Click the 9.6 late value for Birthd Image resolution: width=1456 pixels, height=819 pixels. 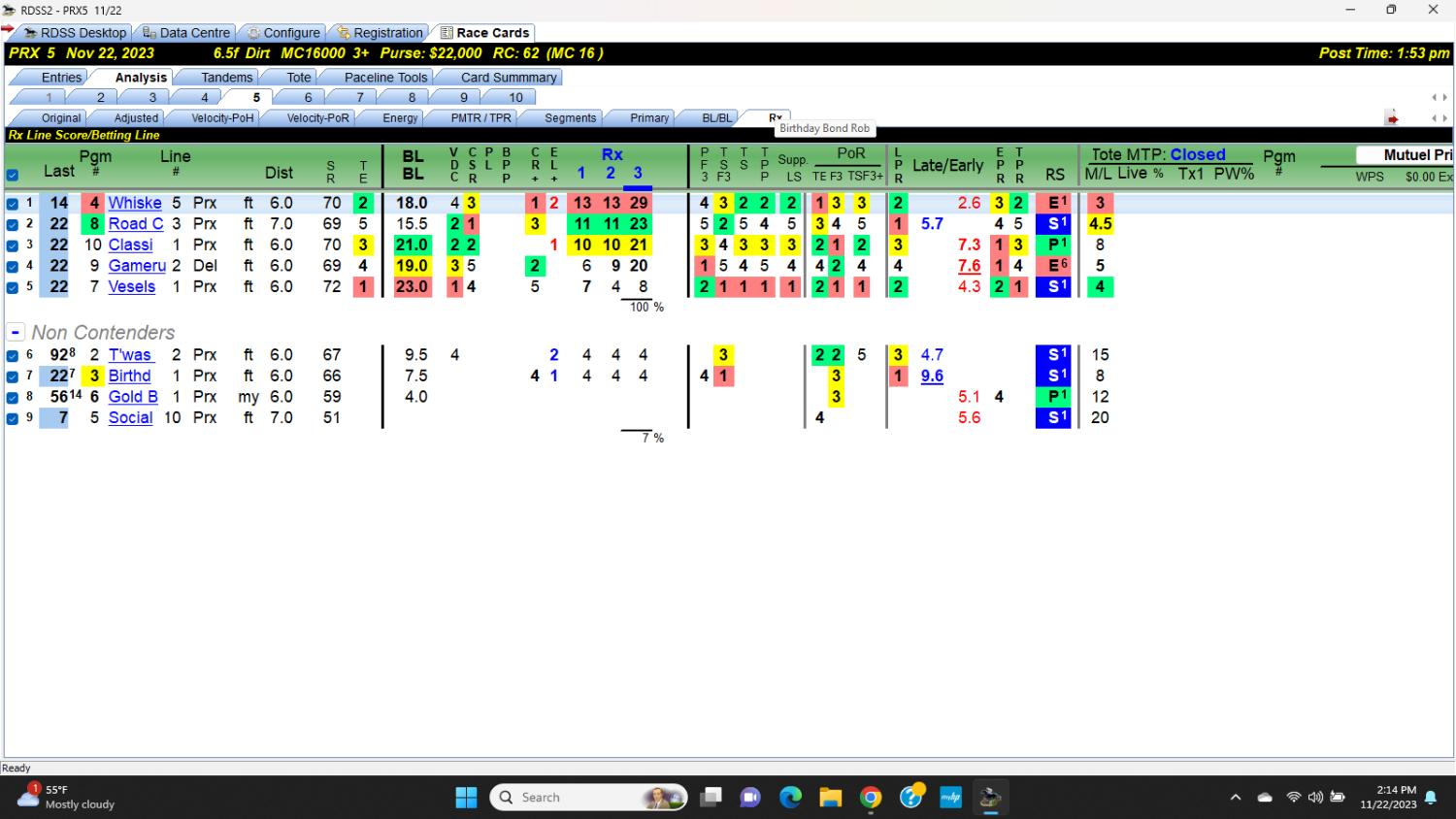pos(932,376)
